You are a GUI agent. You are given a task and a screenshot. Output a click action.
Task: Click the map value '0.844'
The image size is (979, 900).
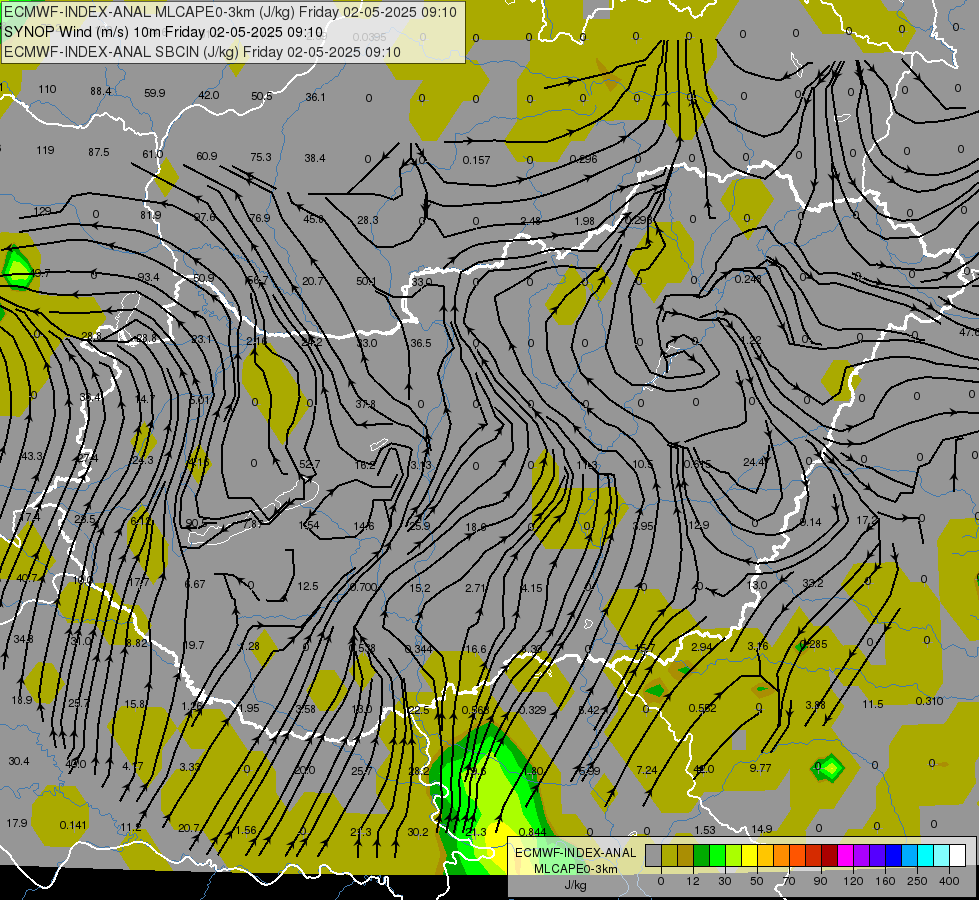point(533,832)
